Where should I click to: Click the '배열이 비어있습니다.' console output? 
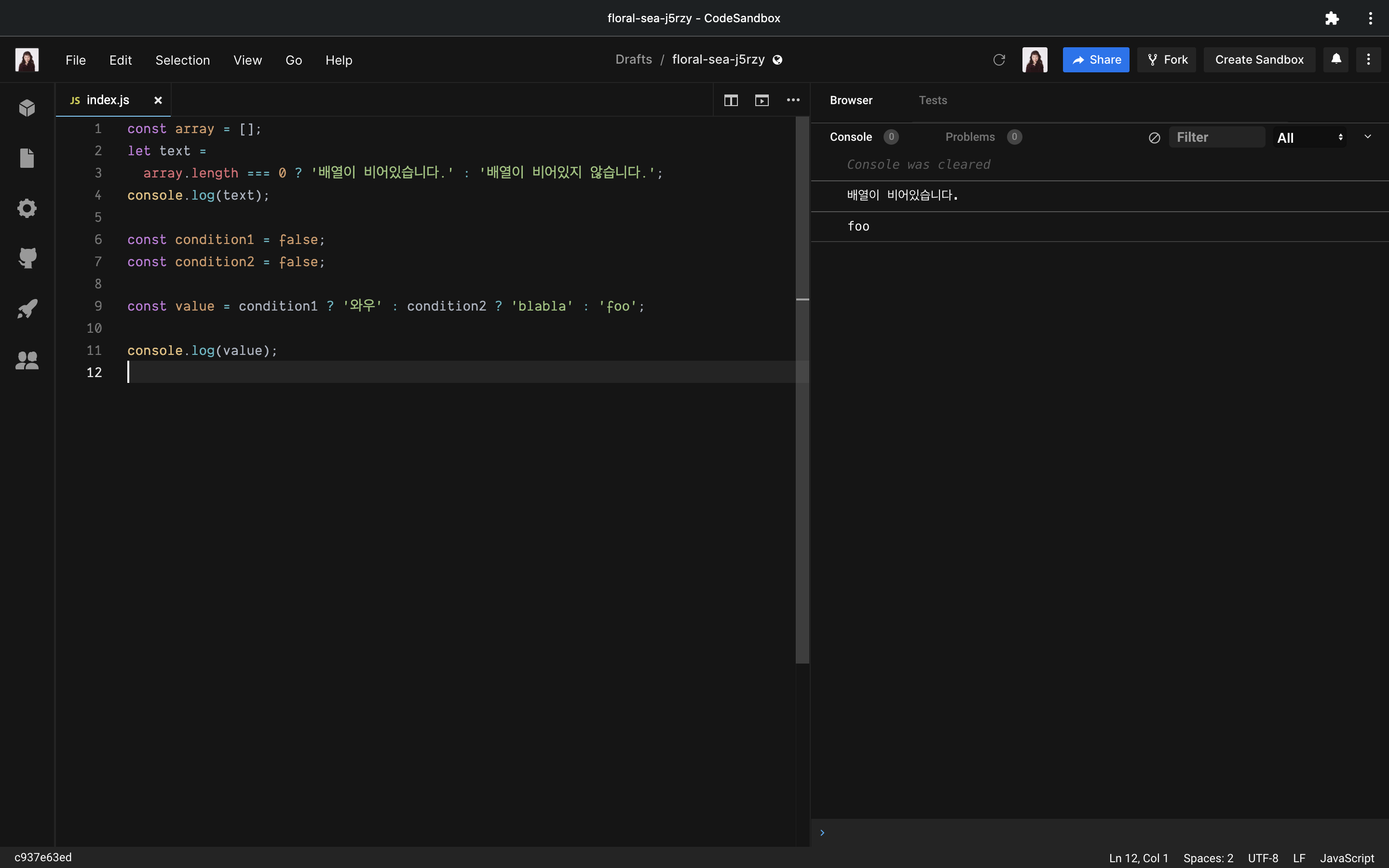click(x=1100, y=196)
